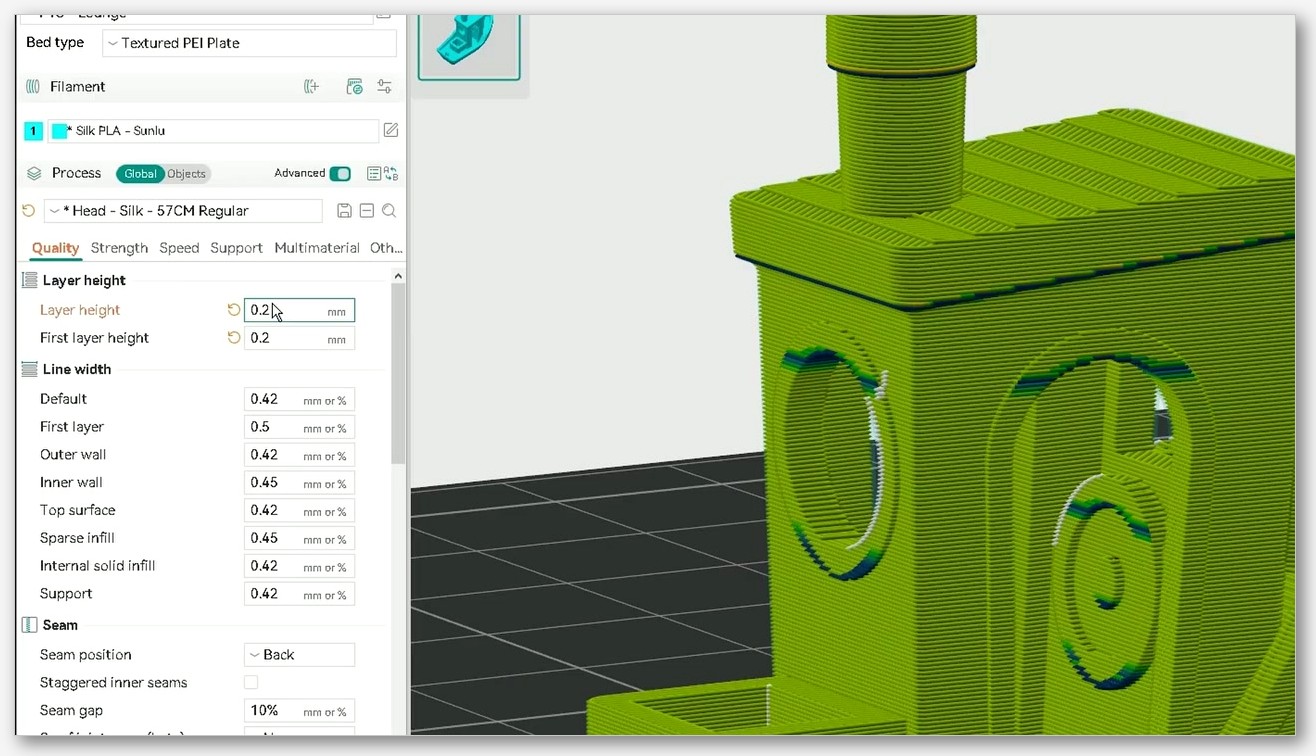Screen dimensions: 1316x756
Task: Reset Layer height to default value
Action: (234, 310)
